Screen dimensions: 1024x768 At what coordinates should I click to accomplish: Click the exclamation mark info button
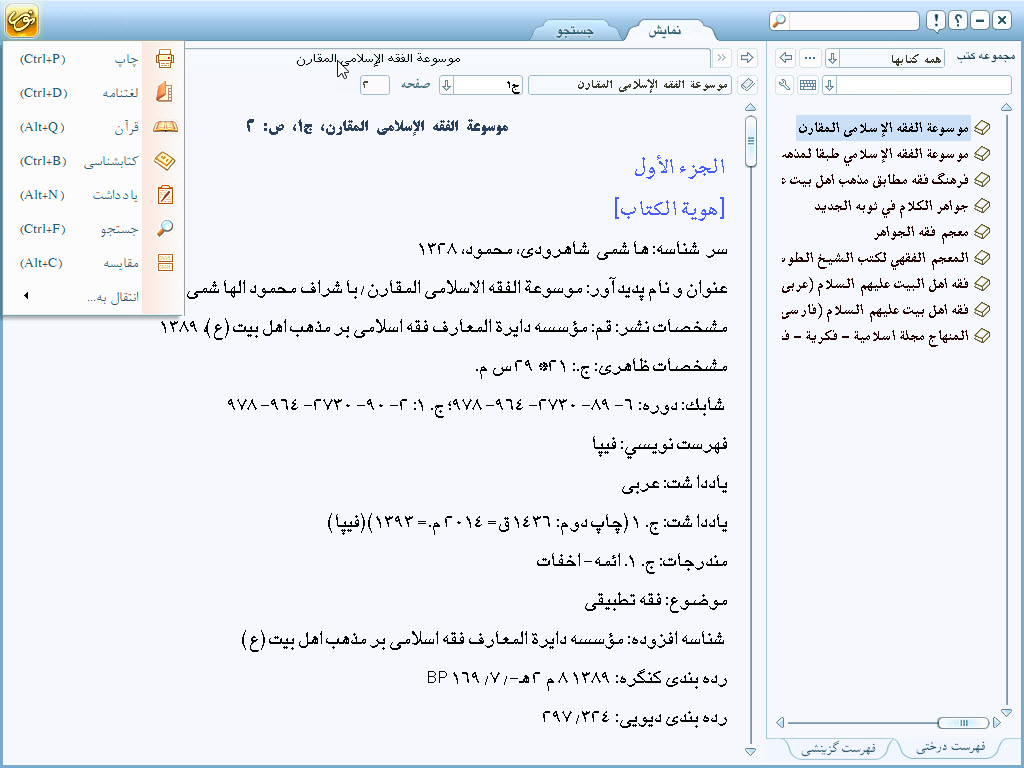936,21
